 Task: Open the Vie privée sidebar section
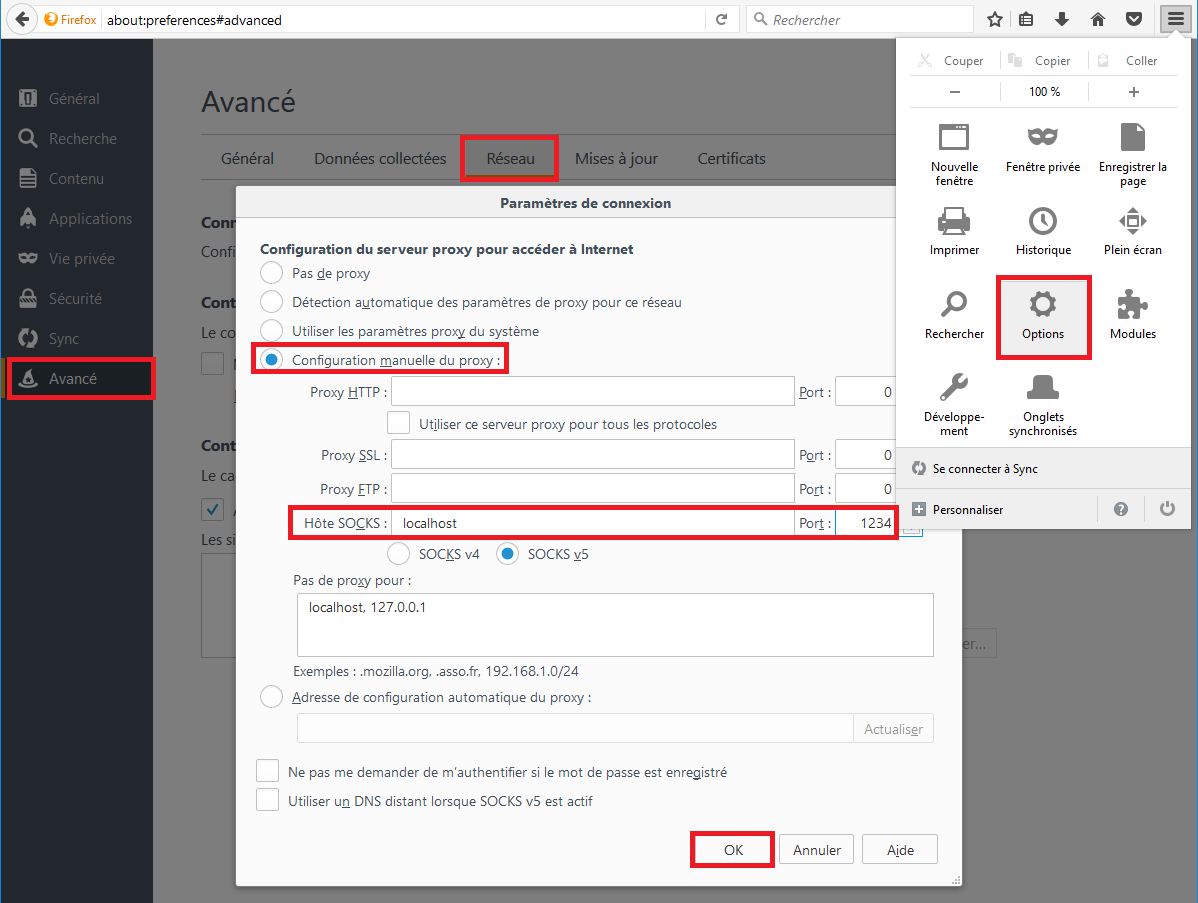[81, 258]
